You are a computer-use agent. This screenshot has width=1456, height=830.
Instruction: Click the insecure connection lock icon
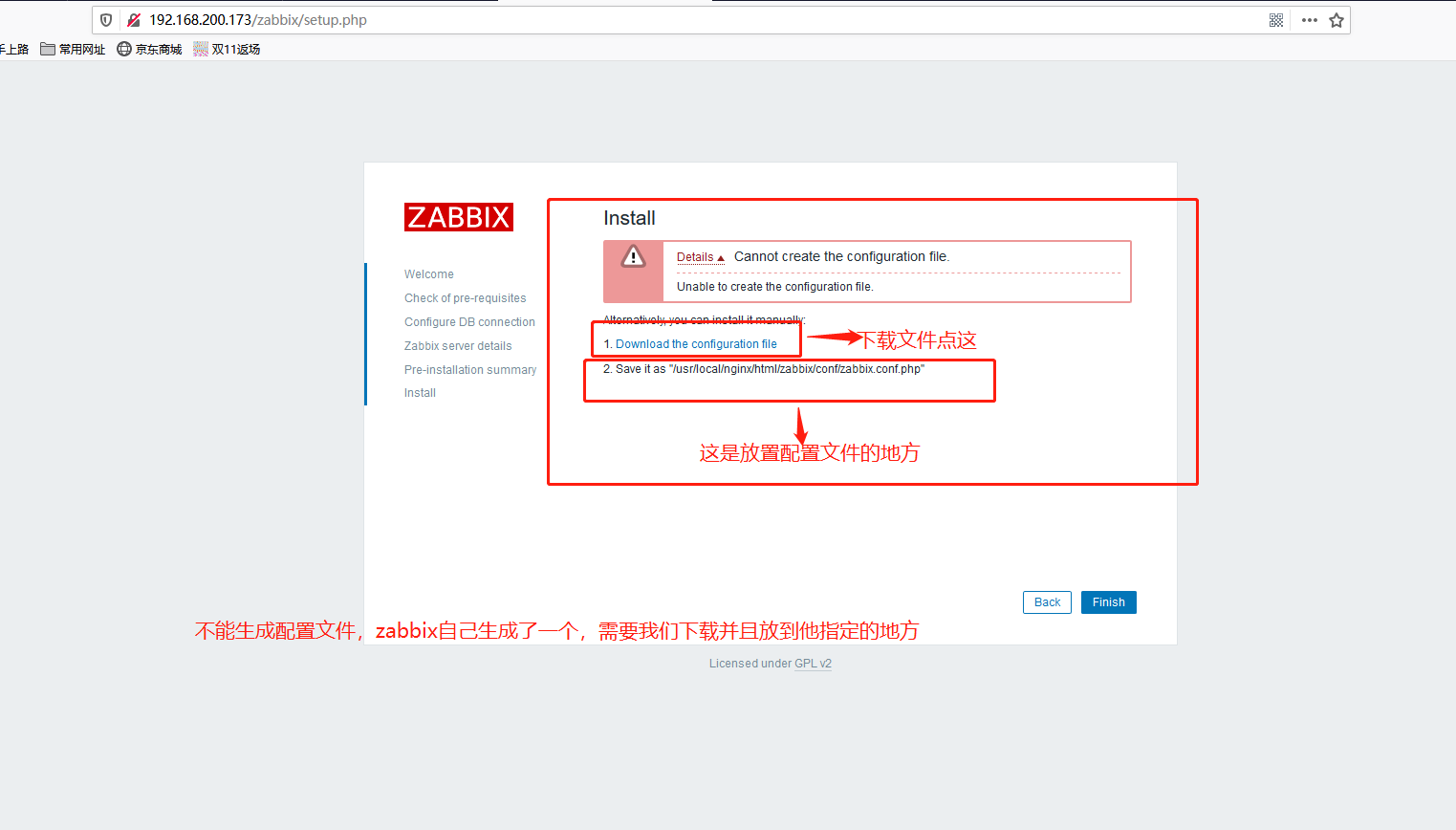click(x=134, y=20)
